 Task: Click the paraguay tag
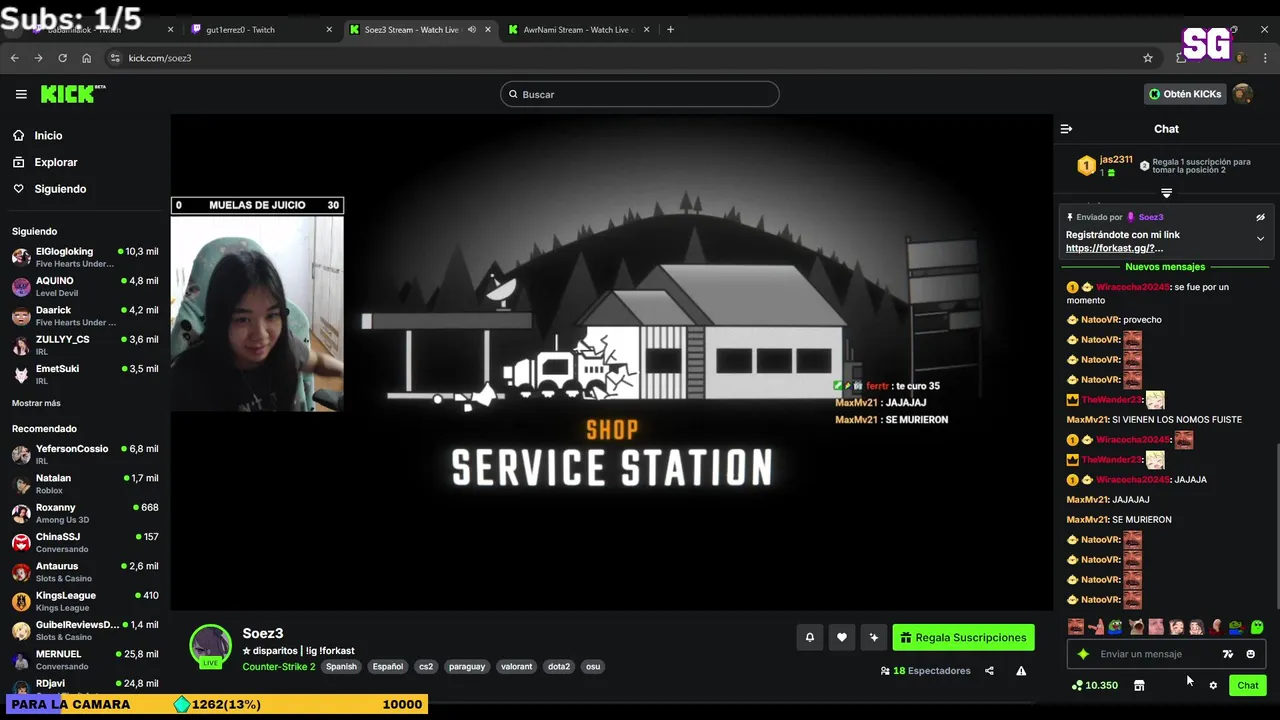467,667
